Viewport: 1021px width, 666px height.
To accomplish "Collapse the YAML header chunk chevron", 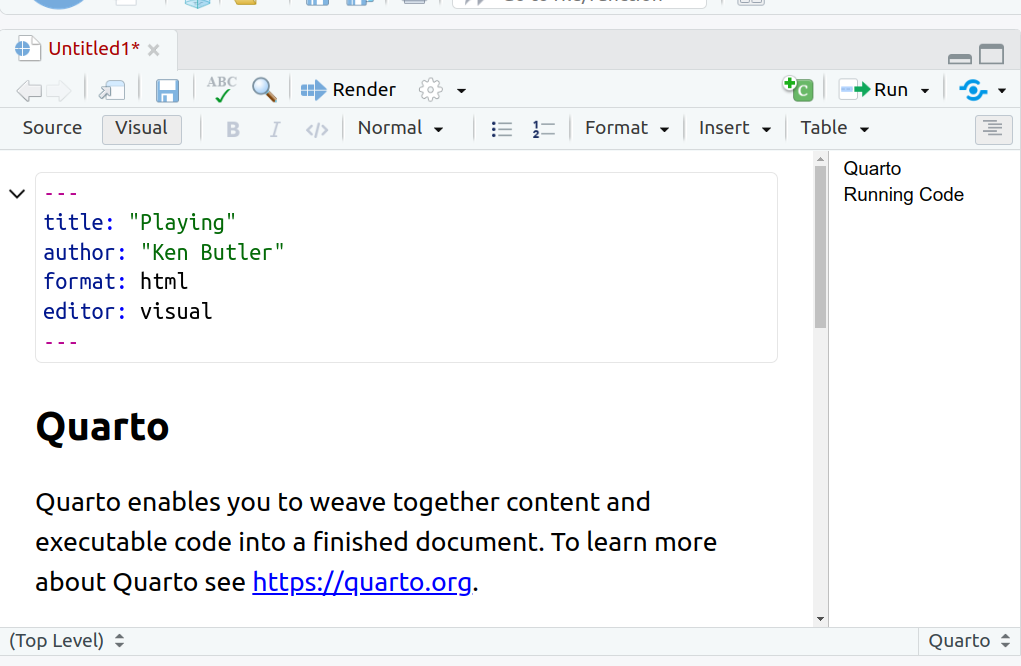I will pos(17,193).
